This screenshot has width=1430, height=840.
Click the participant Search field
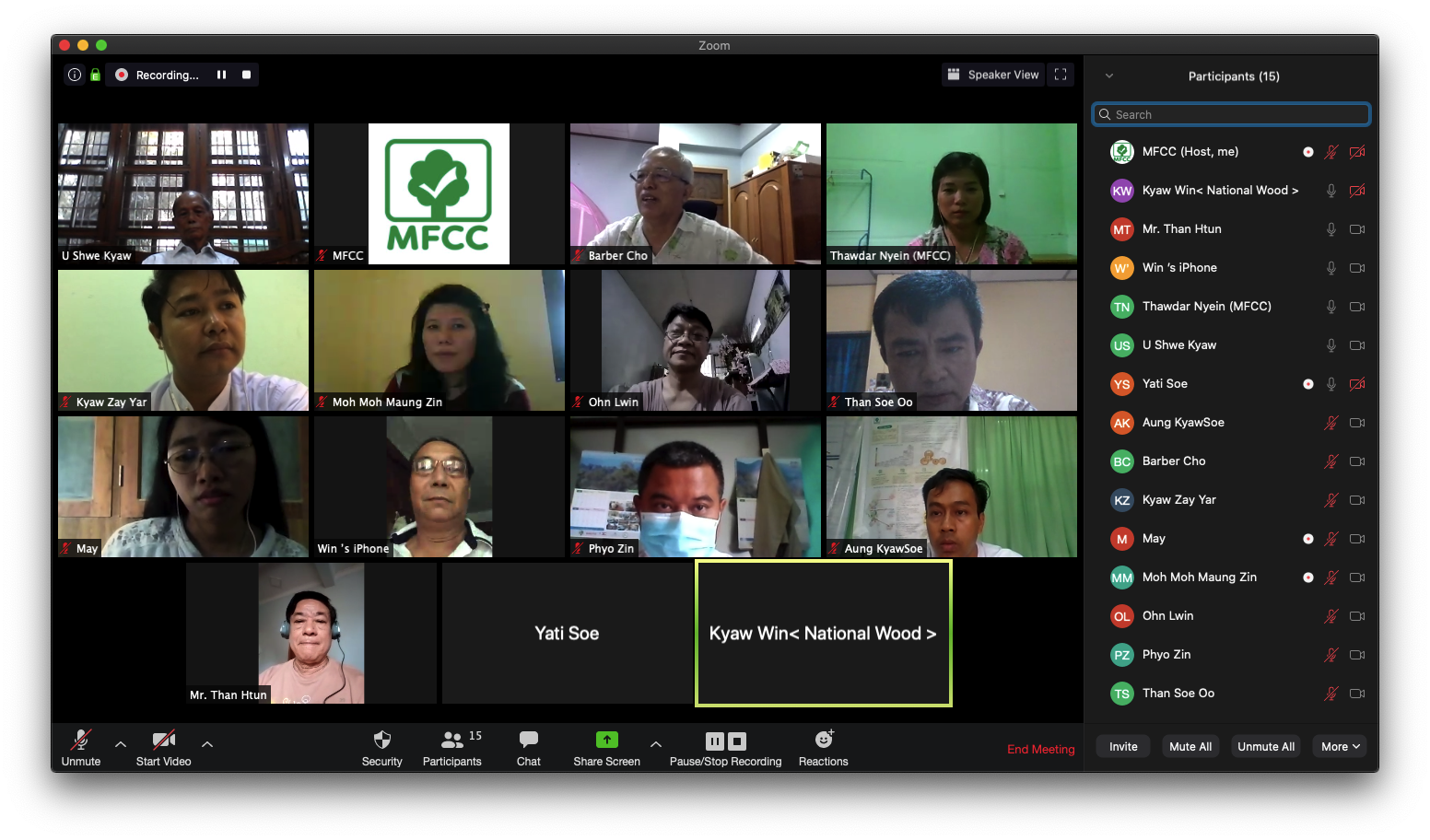[x=1232, y=114]
